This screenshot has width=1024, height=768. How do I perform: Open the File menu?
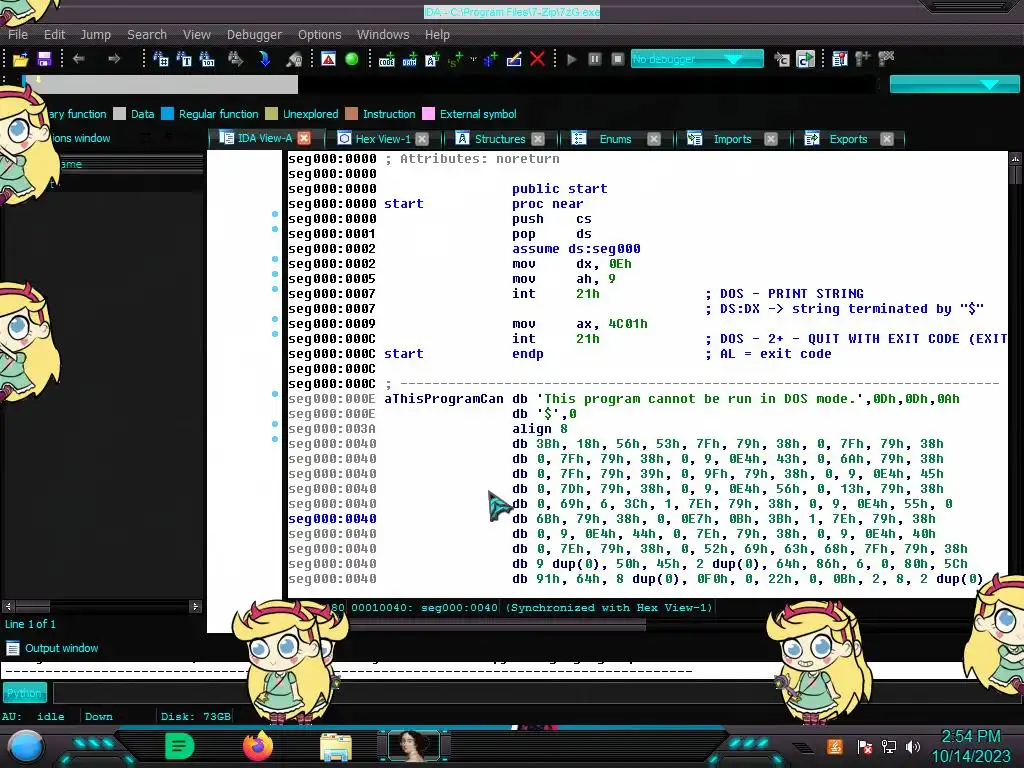(x=18, y=35)
